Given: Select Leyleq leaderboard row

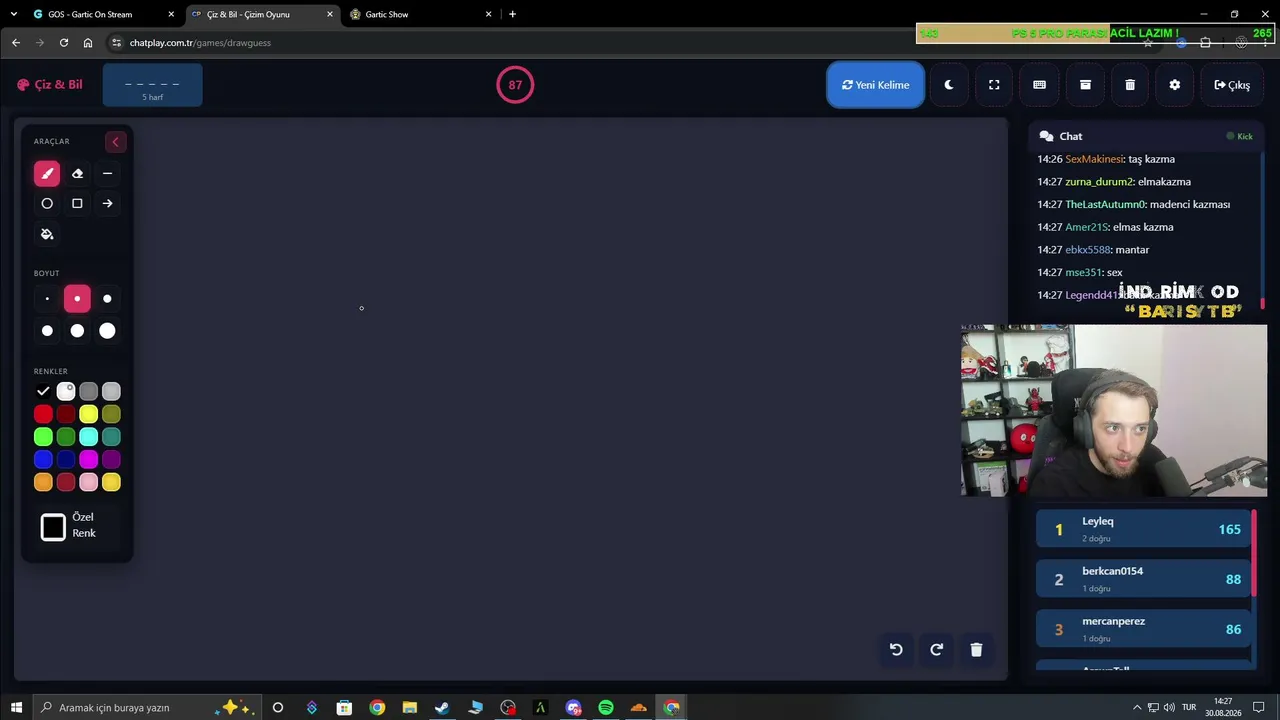Looking at the screenshot, I should tap(1144, 529).
